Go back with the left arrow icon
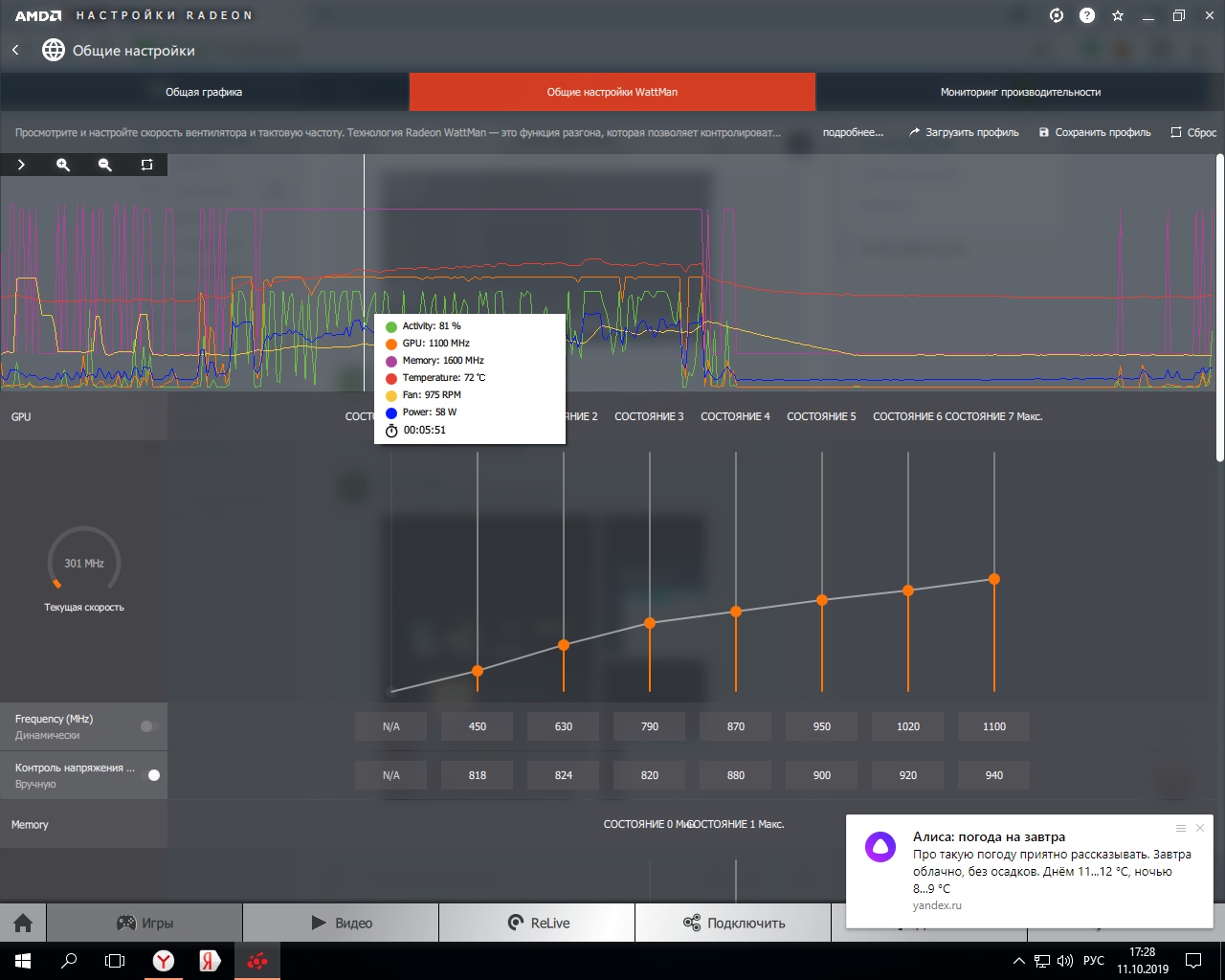Image resolution: width=1225 pixels, height=980 pixels. [15, 50]
